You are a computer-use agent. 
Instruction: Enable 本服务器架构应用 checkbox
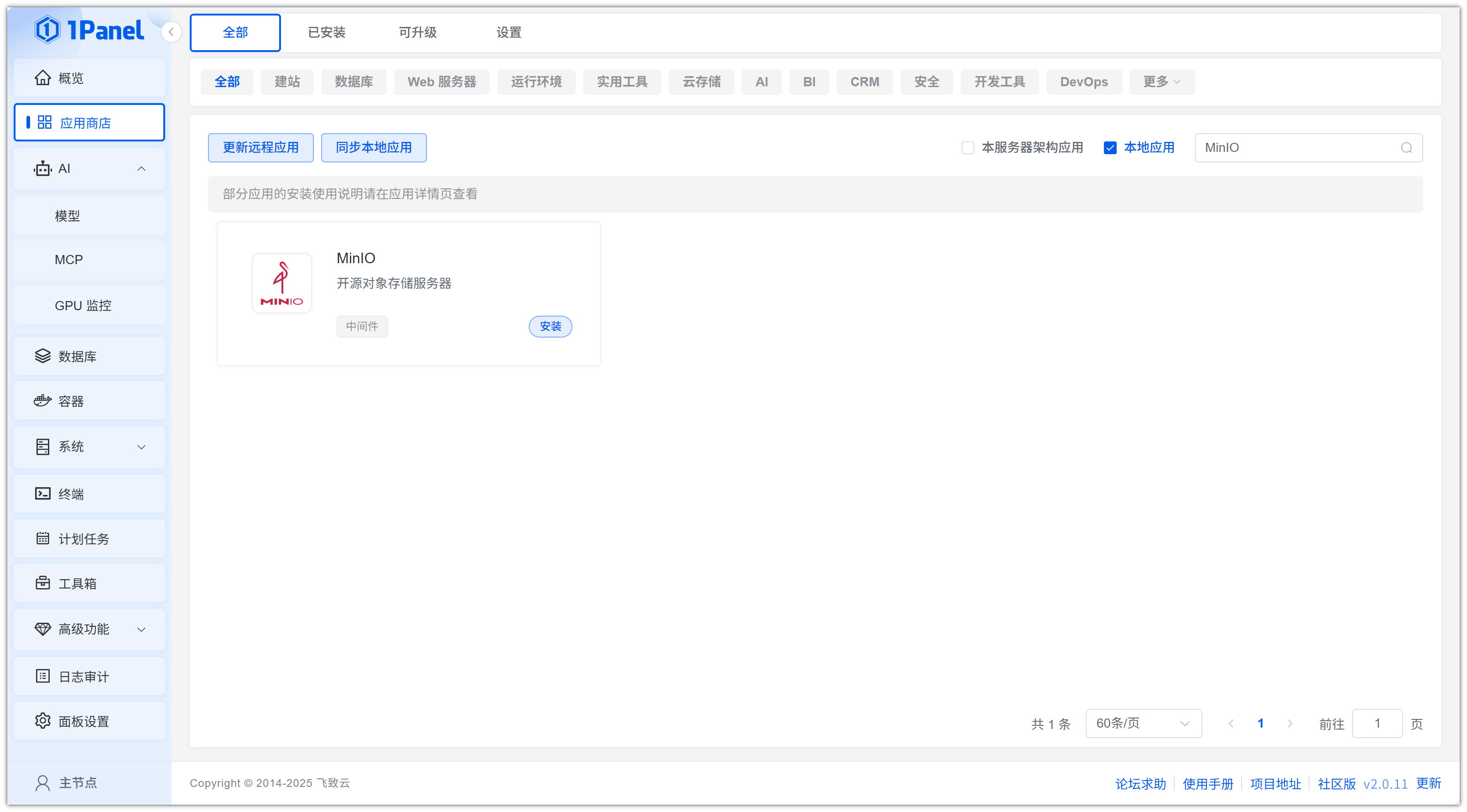point(967,148)
